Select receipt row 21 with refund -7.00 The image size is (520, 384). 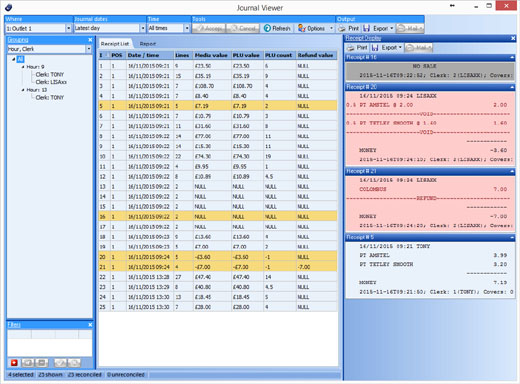[218, 267]
